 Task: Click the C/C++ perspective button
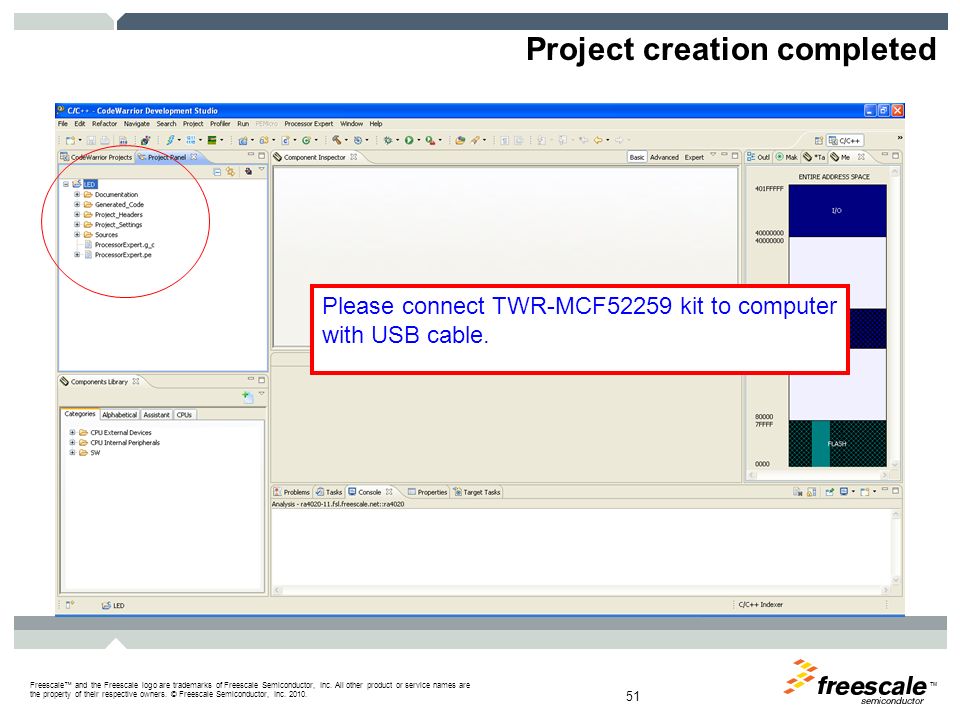point(845,141)
